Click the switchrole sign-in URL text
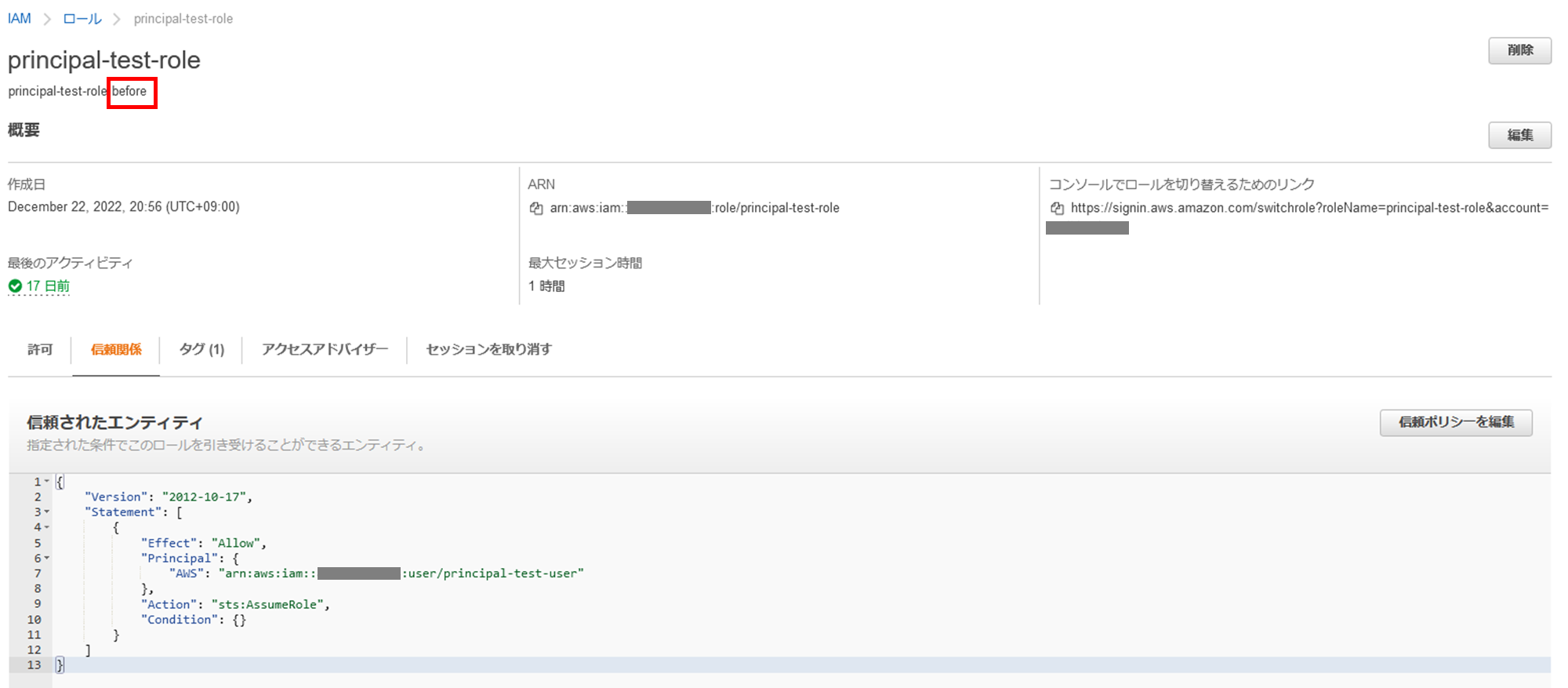This screenshot has height=688, width=1568. pyautogui.click(x=1309, y=208)
